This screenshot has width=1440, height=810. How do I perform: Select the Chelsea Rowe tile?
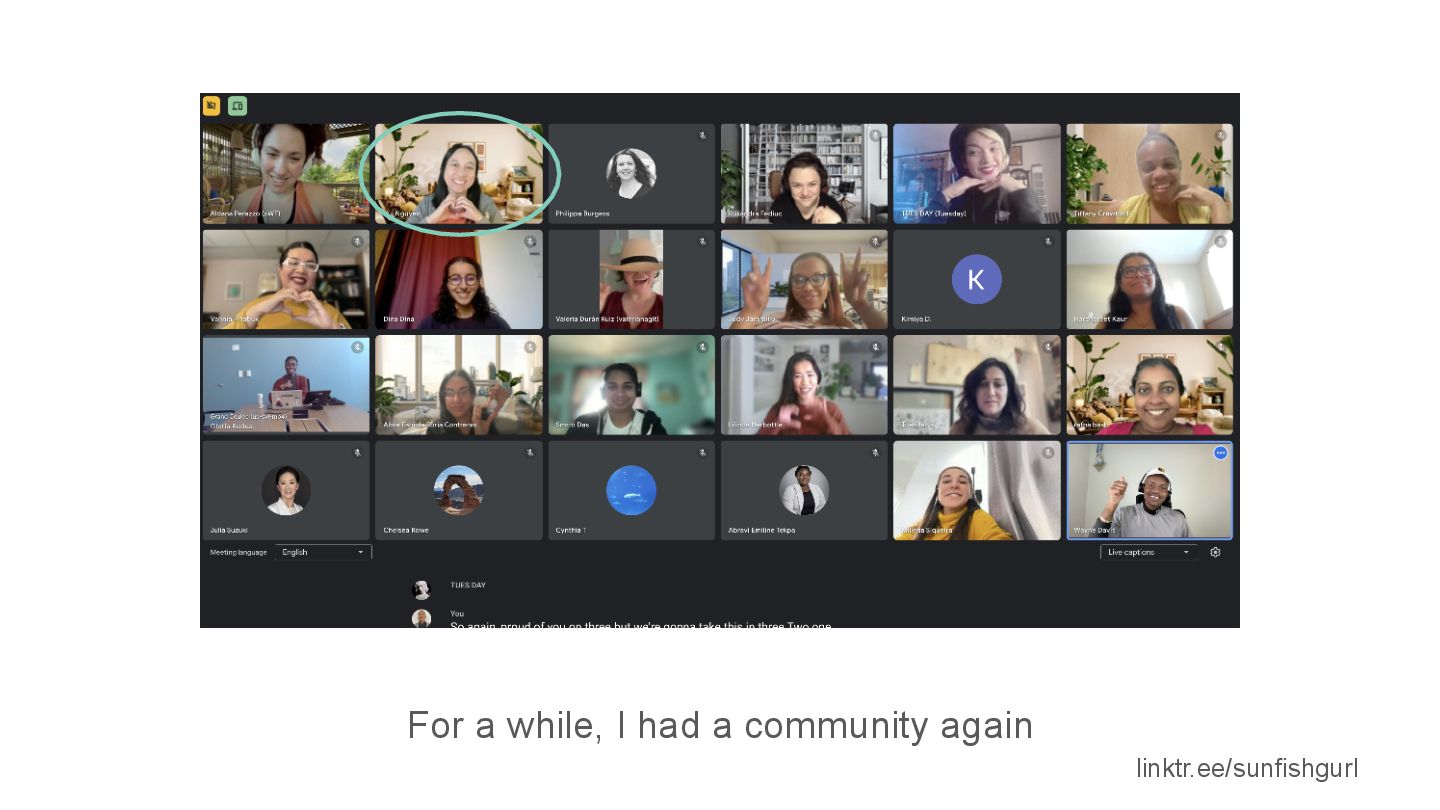click(458, 490)
